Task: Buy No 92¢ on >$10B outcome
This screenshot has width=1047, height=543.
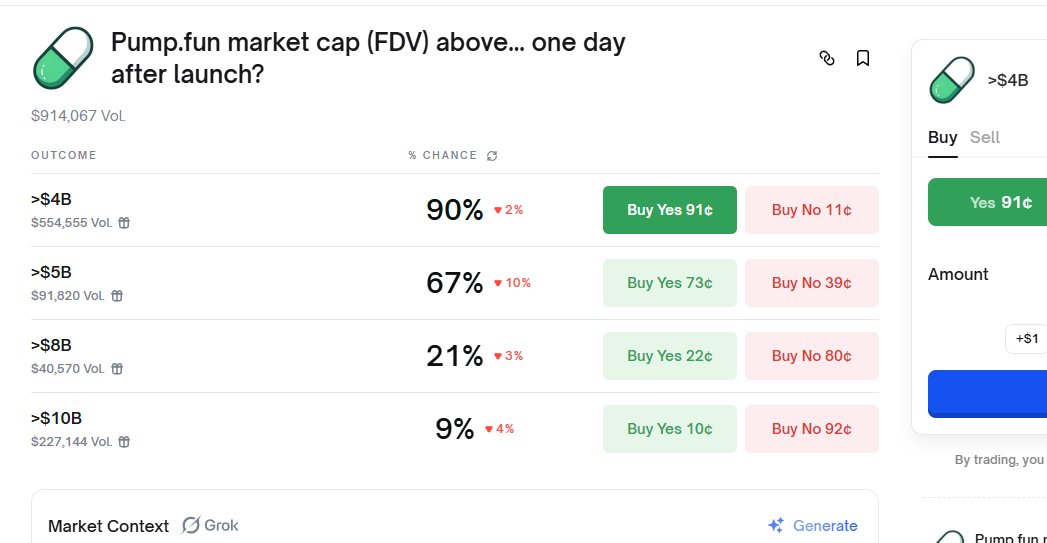Action: point(812,429)
